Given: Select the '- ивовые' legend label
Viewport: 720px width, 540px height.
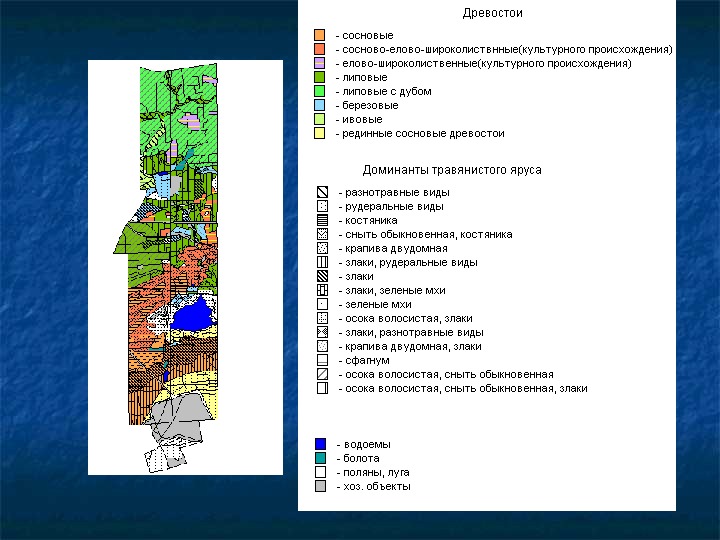Looking at the screenshot, I should [359, 119].
